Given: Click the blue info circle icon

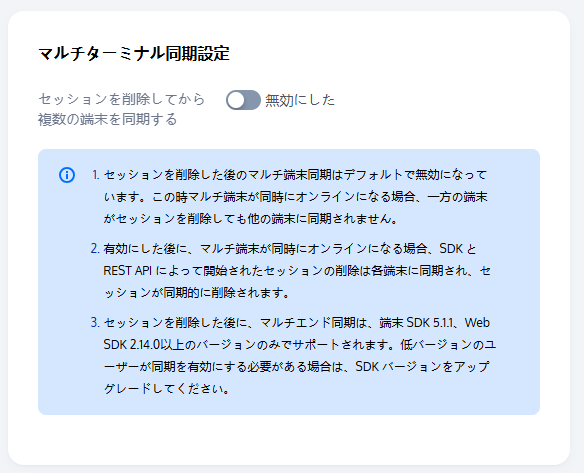Looking at the screenshot, I should pos(67,175).
